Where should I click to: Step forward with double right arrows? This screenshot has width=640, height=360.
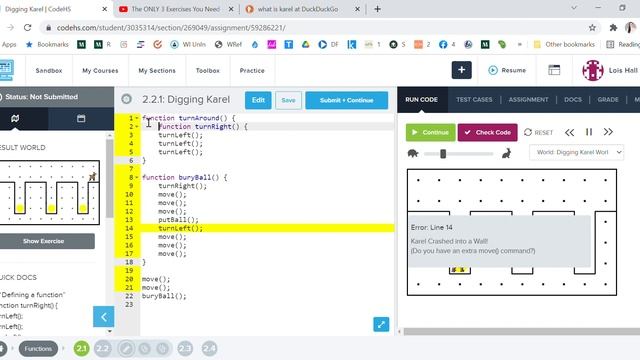(x=608, y=132)
